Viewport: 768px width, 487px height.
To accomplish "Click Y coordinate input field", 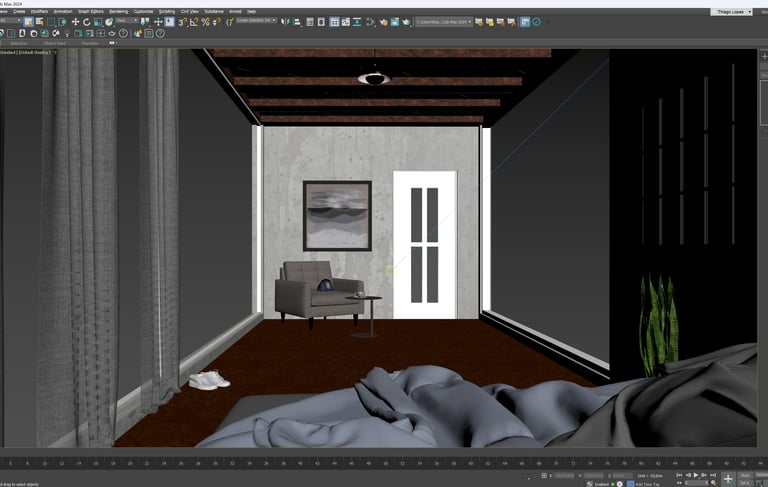I will (594, 475).
